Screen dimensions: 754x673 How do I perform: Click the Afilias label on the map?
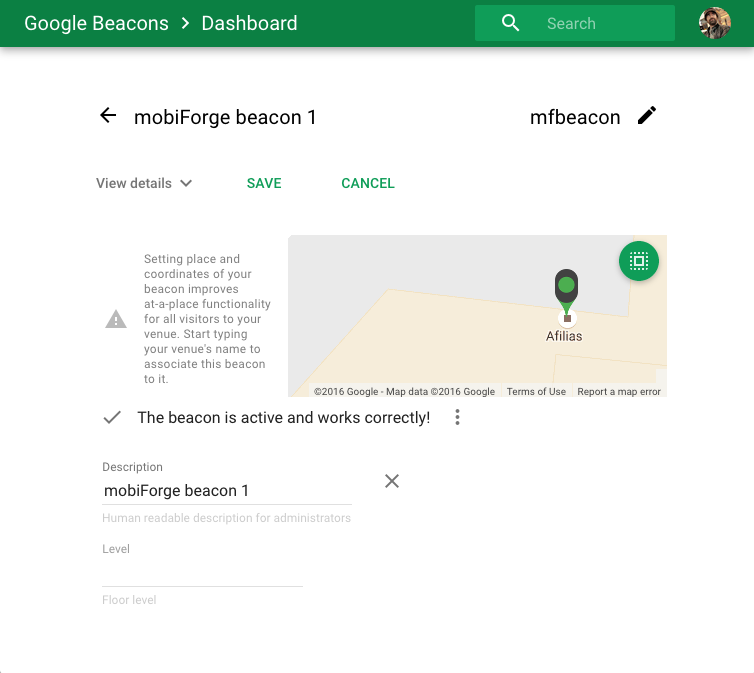coord(564,336)
